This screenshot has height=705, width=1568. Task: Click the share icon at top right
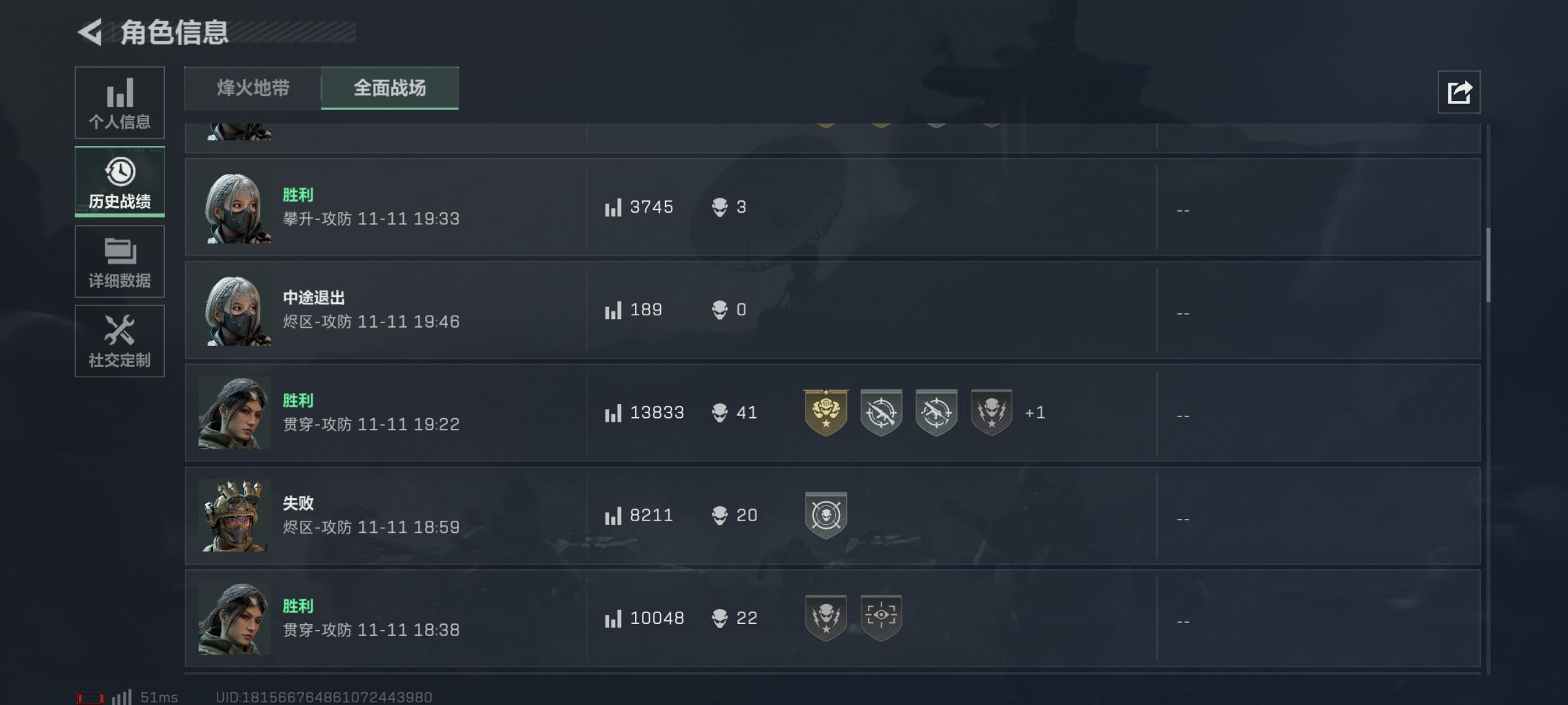(1458, 92)
